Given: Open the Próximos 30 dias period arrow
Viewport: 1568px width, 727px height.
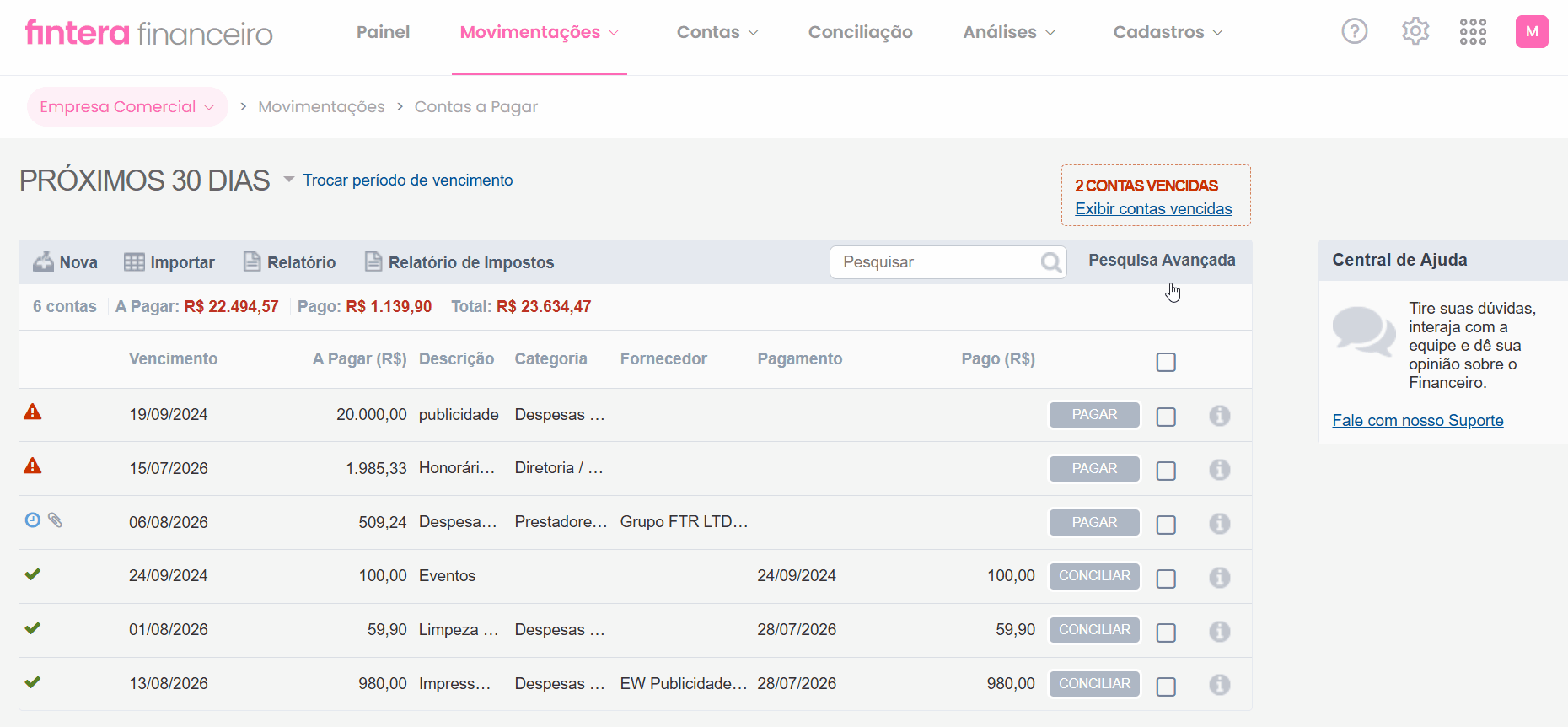Looking at the screenshot, I should point(288,179).
